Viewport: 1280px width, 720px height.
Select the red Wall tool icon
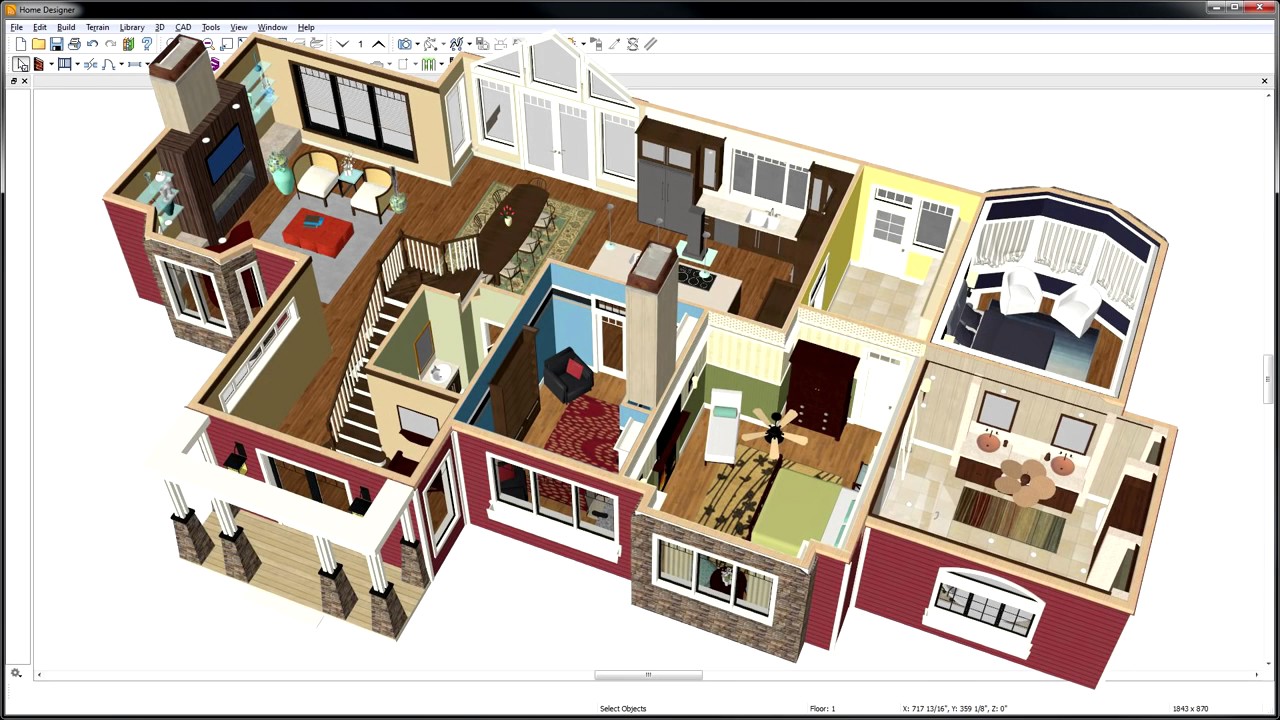coord(39,64)
